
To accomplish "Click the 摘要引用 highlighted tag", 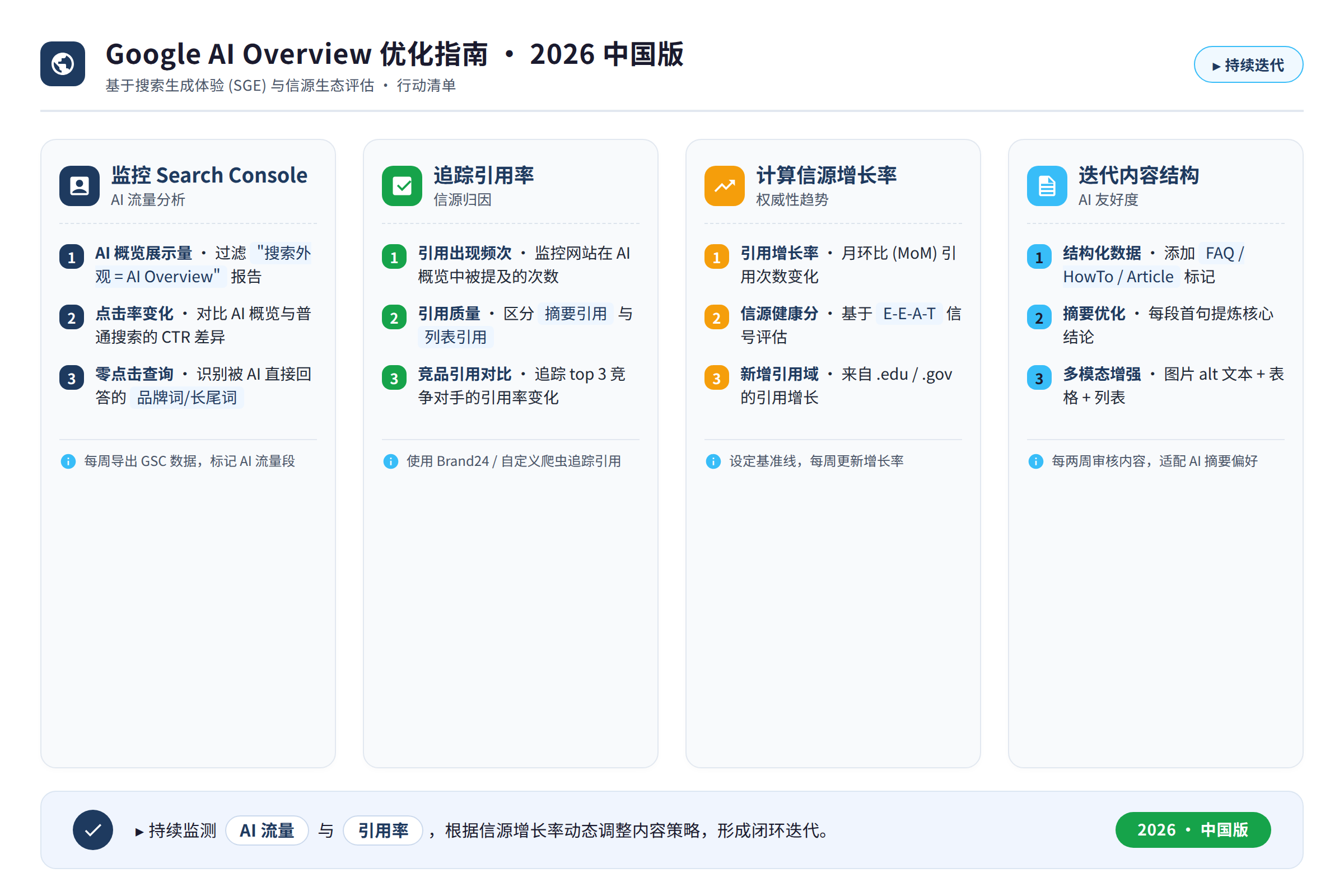I will [576, 314].
